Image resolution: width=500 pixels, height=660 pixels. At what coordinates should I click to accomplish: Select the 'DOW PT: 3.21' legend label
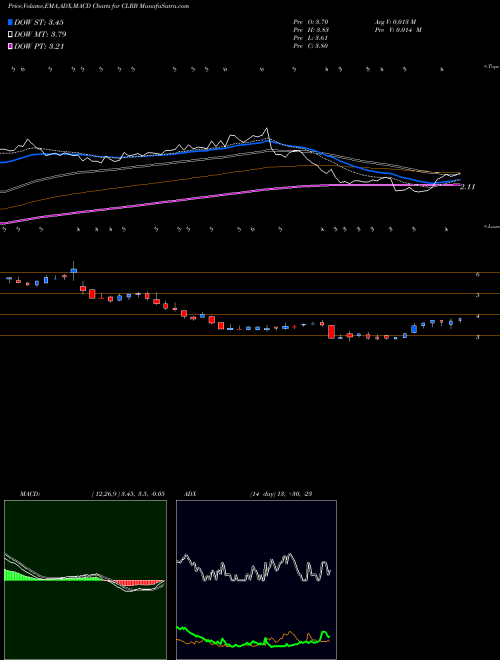pos(39,47)
